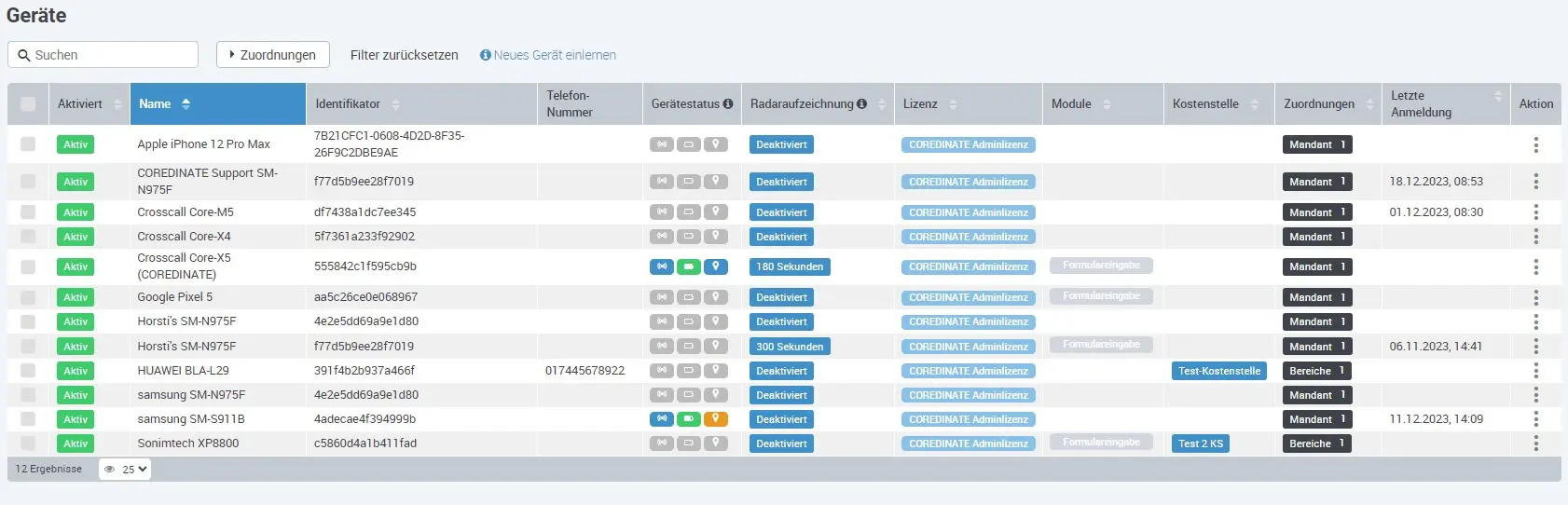1568x505 pixels.
Task: Open action menu for Google Pixel 5
Action: [x=1535, y=297]
